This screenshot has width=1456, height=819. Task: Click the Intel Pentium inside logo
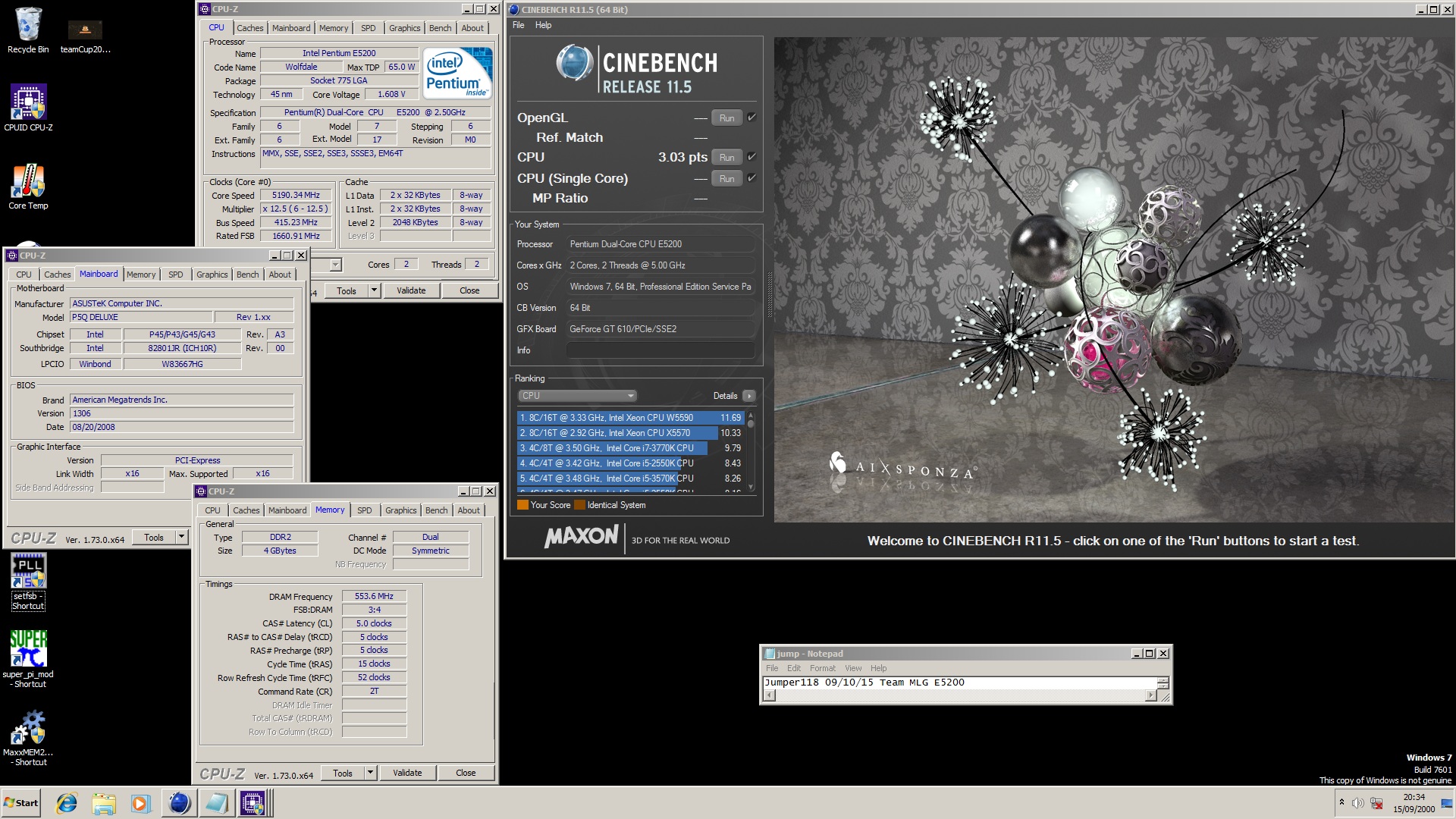pos(458,73)
